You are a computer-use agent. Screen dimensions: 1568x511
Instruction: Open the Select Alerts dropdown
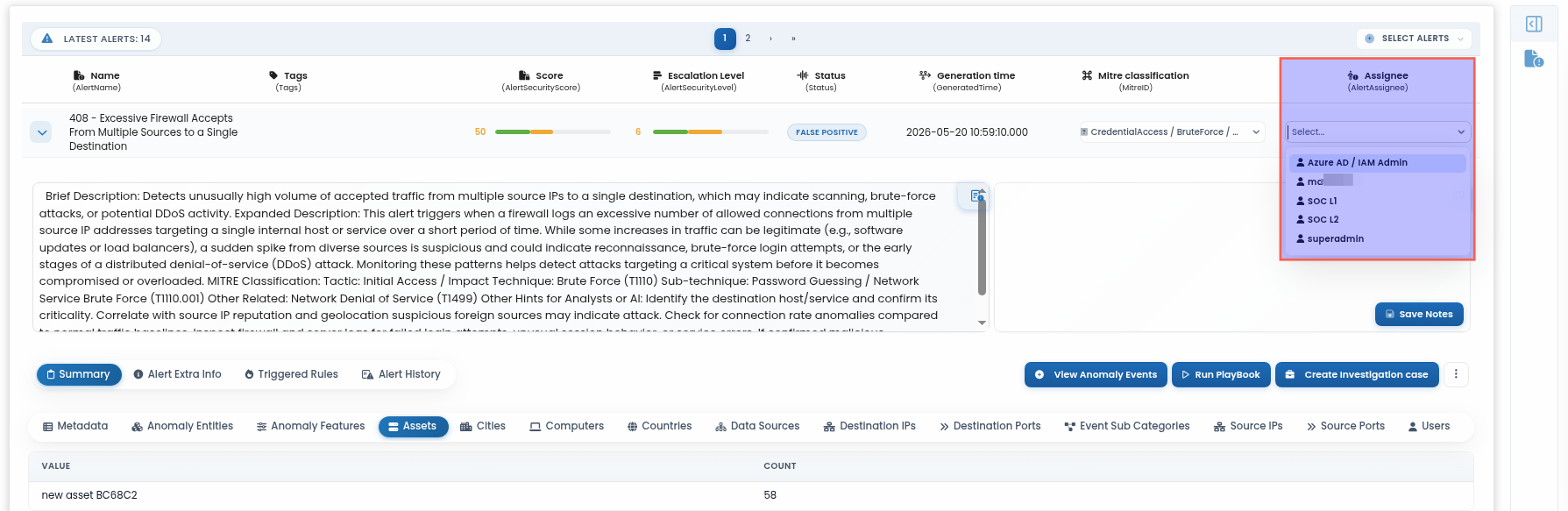click(1414, 39)
